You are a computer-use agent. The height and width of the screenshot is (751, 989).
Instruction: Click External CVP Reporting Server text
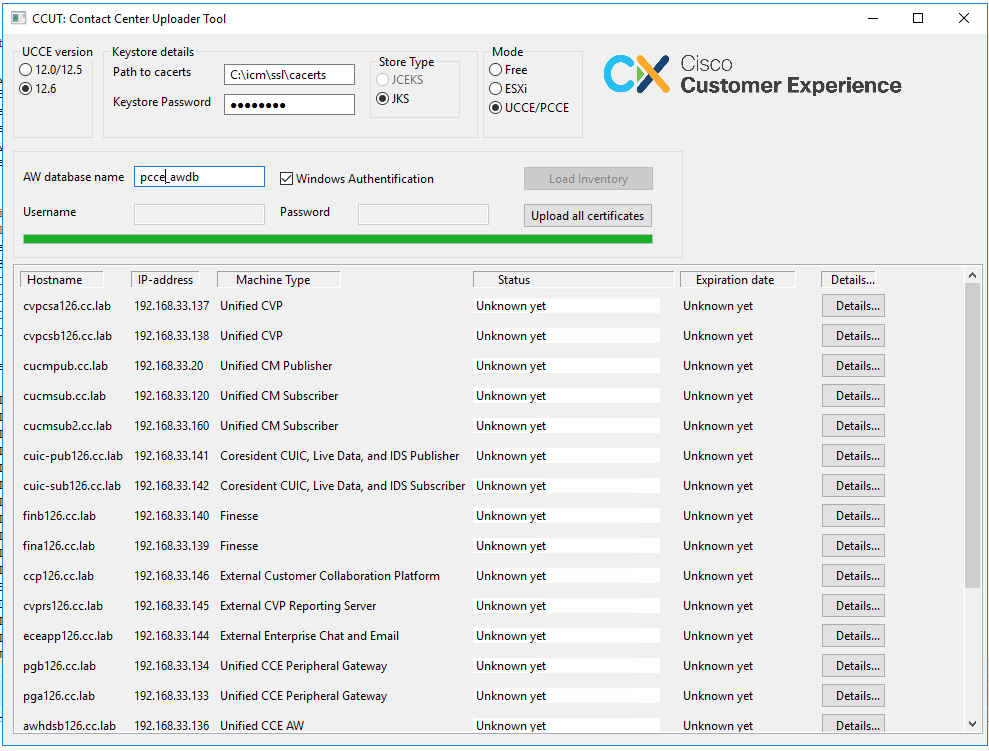click(x=298, y=606)
